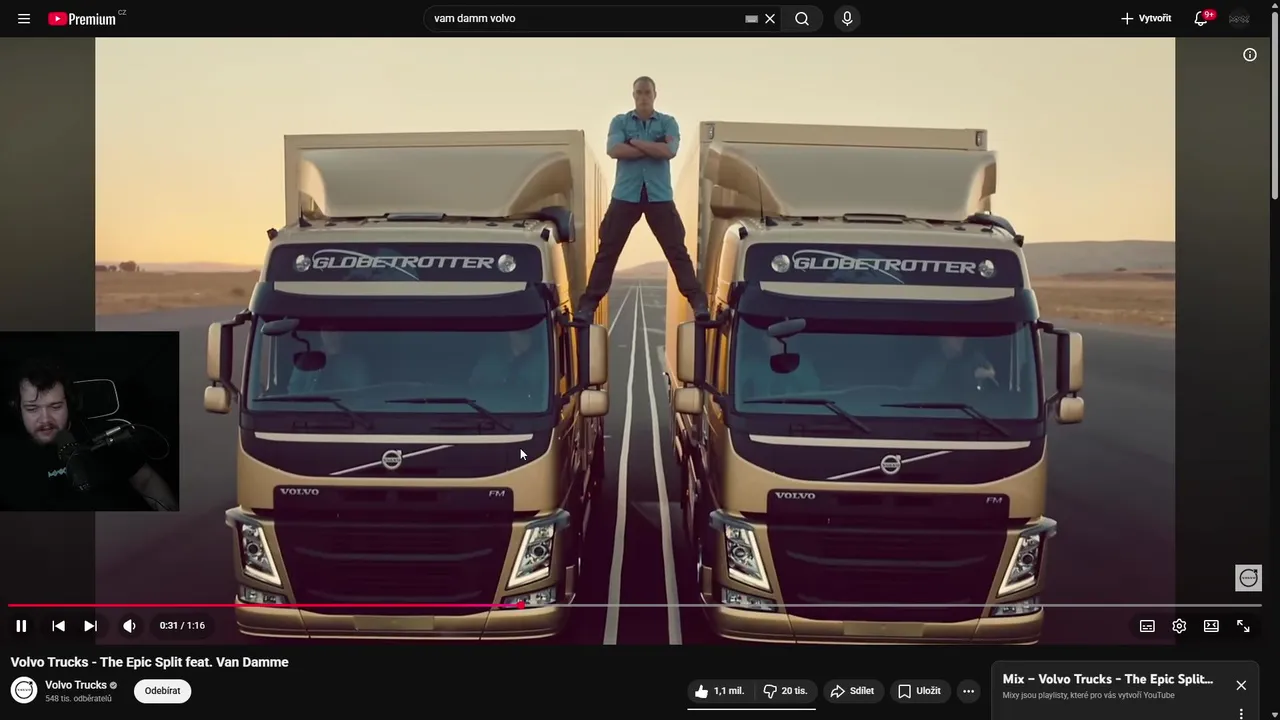Close the Mix playlist panel

click(x=1241, y=685)
